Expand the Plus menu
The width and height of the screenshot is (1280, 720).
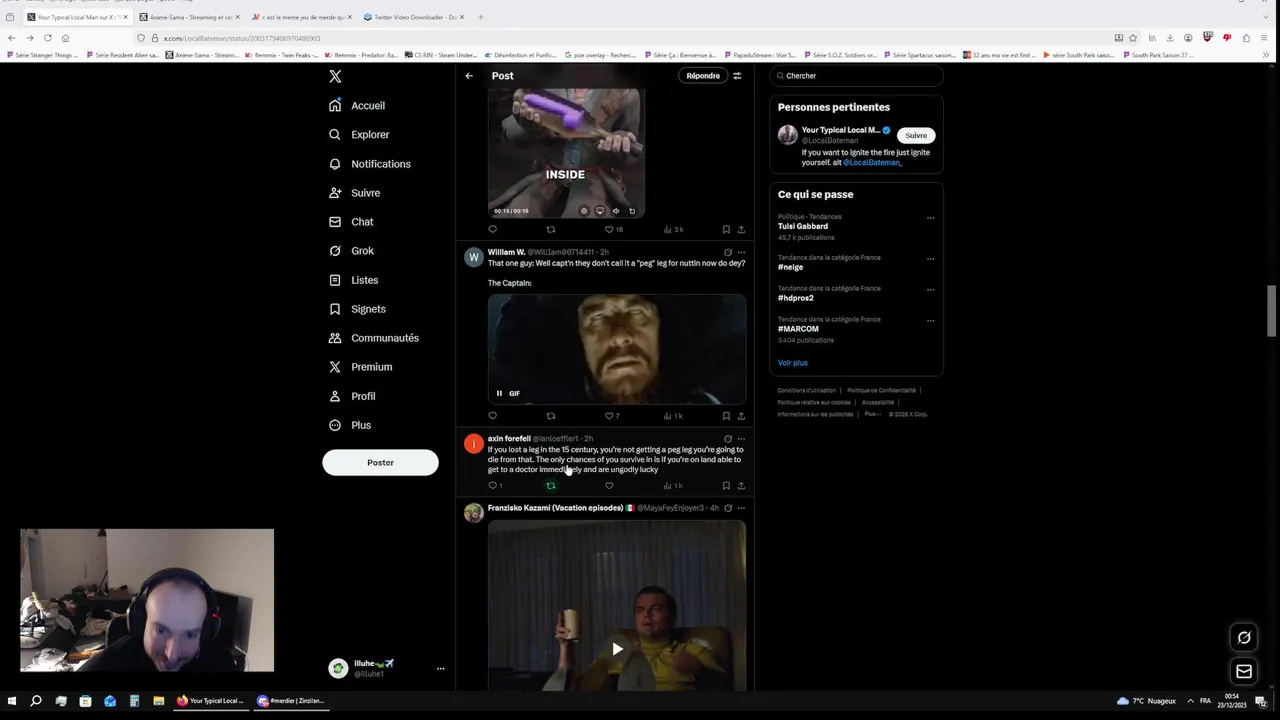point(350,425)
